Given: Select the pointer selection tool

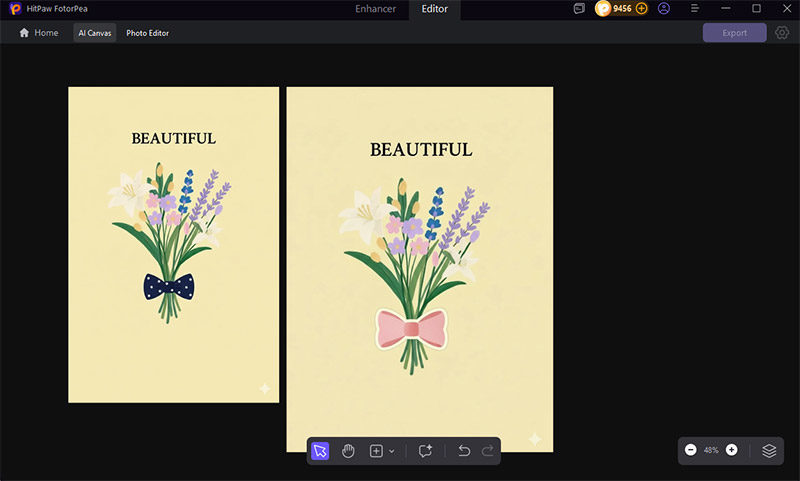Looking at the screenshot, I should point(320,451).
